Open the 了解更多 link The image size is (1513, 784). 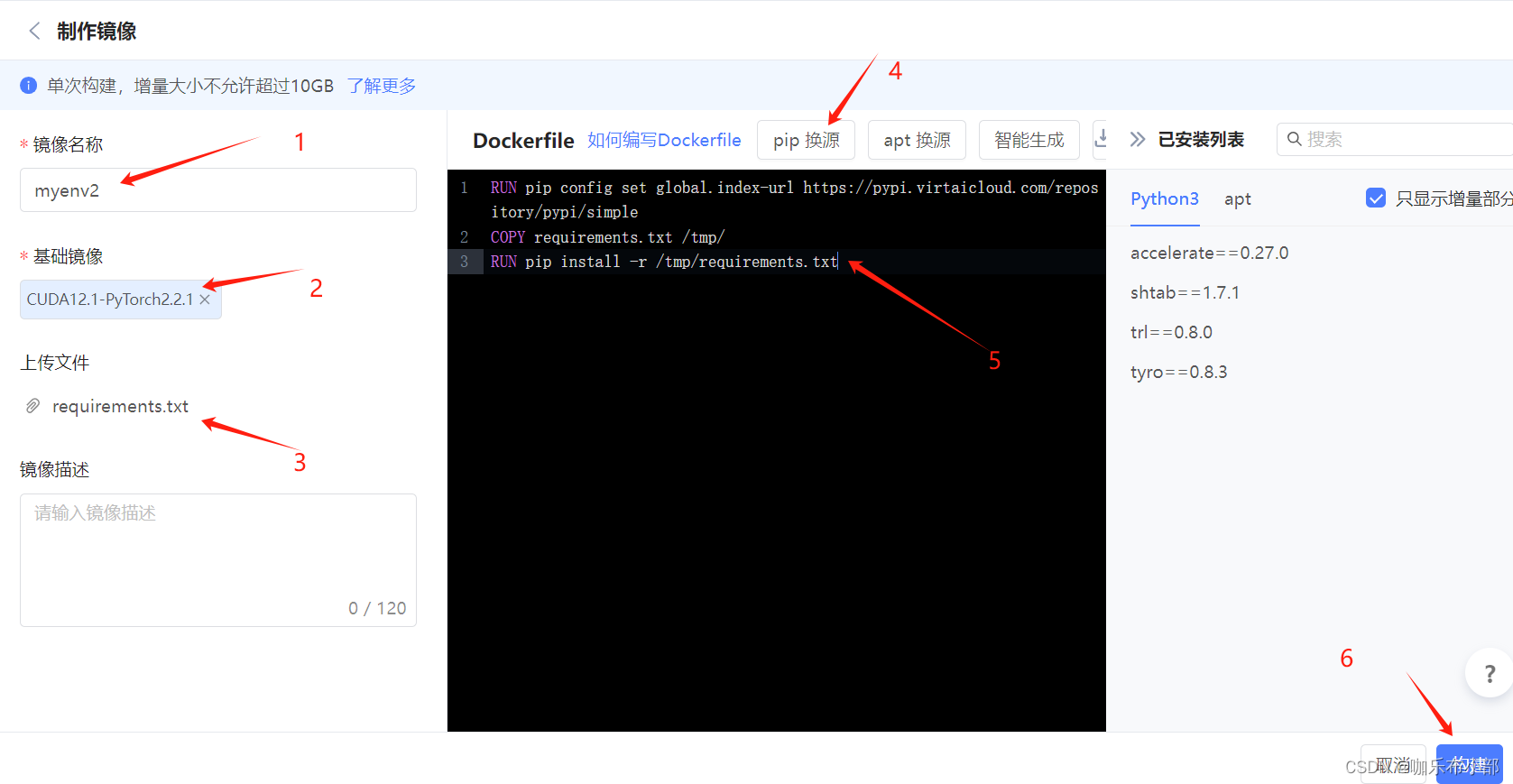[x=382, y=86]
